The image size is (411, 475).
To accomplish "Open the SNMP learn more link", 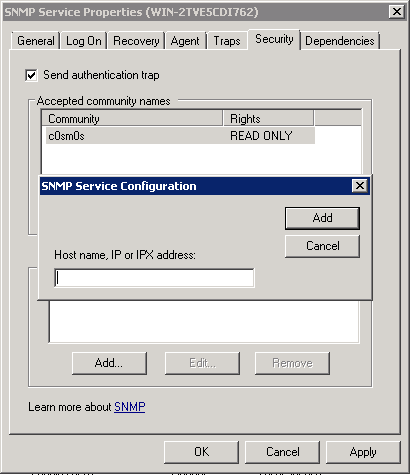I will coord(129,407).
